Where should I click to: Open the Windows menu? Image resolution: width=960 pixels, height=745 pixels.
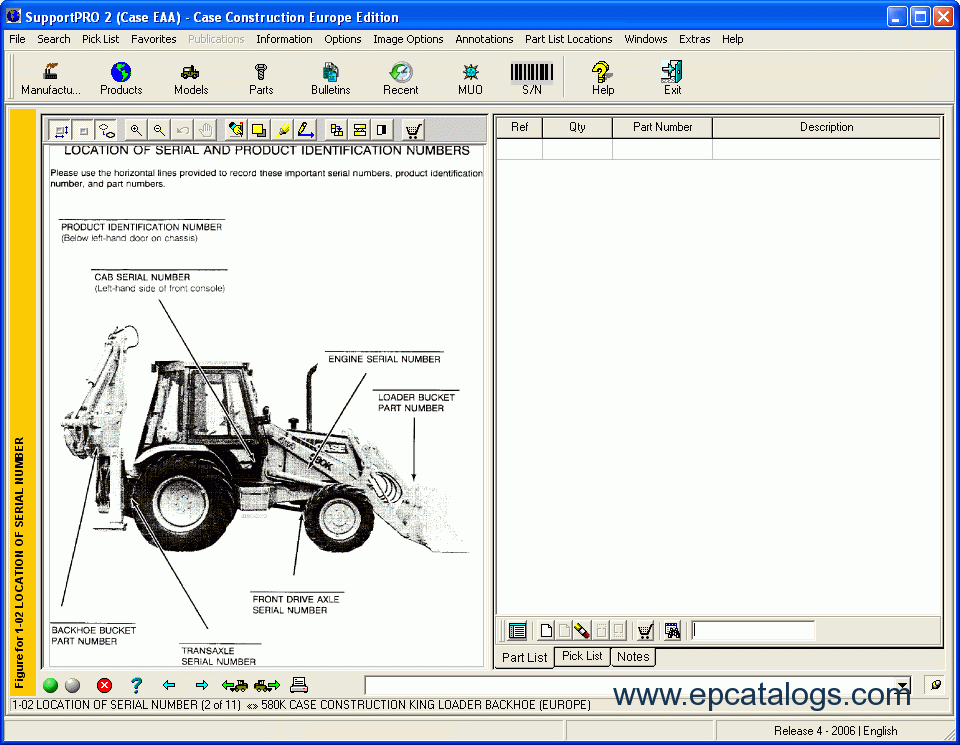[646, 39]
